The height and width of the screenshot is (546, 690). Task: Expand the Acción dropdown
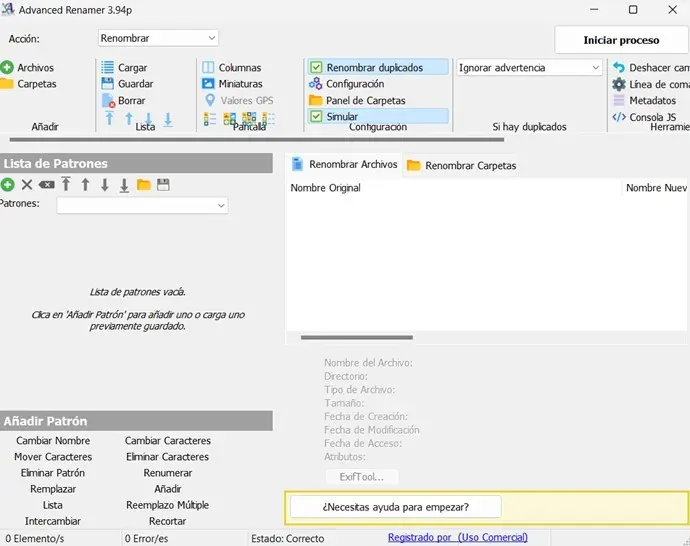[158, 38]
